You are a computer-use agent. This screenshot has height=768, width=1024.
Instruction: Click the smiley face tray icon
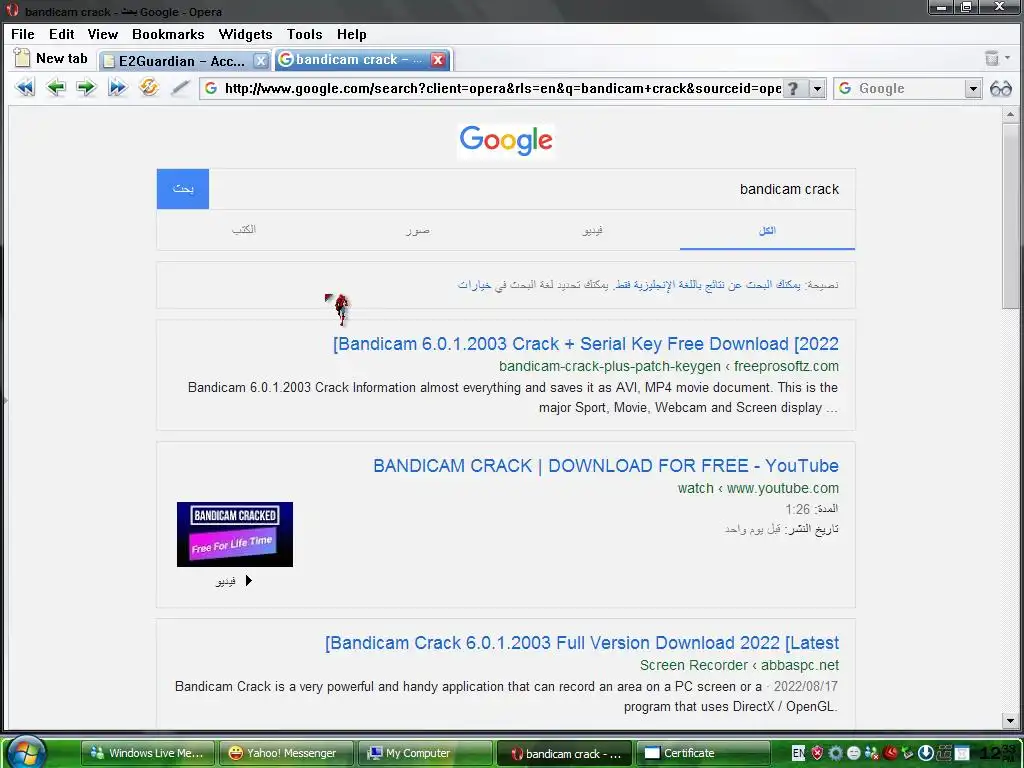click(x=854, y=753)
